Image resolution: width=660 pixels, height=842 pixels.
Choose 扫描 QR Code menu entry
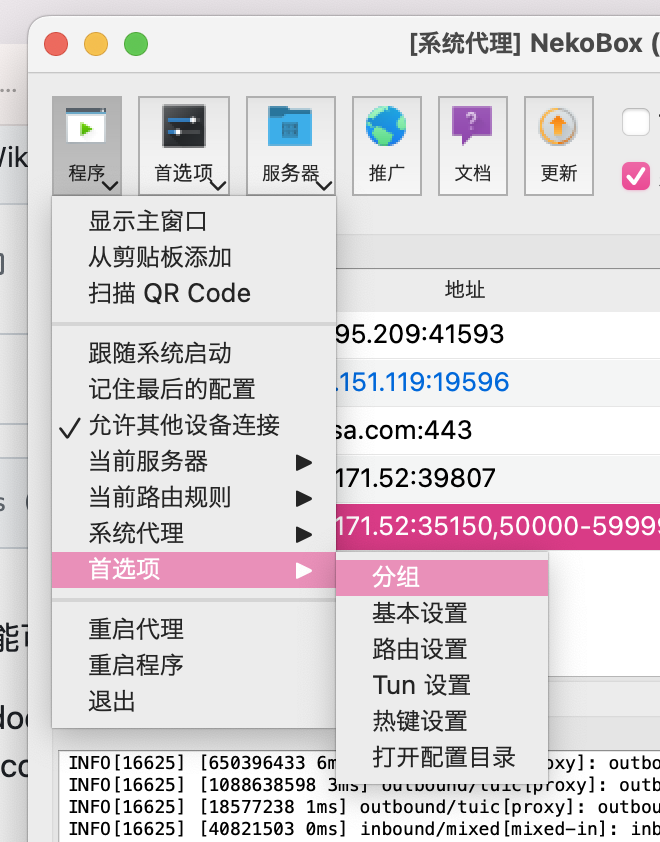[169, 293]
